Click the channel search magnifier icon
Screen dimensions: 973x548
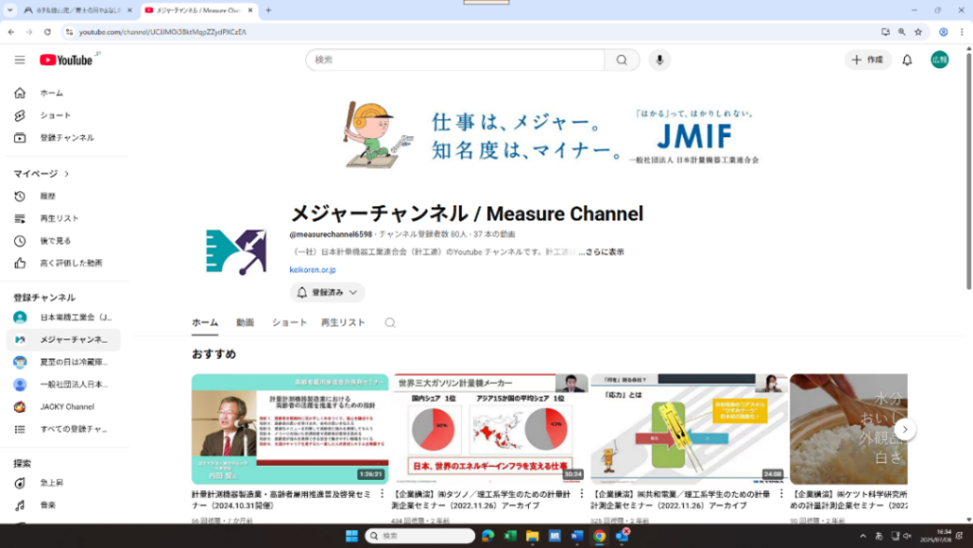click(390, 323)
